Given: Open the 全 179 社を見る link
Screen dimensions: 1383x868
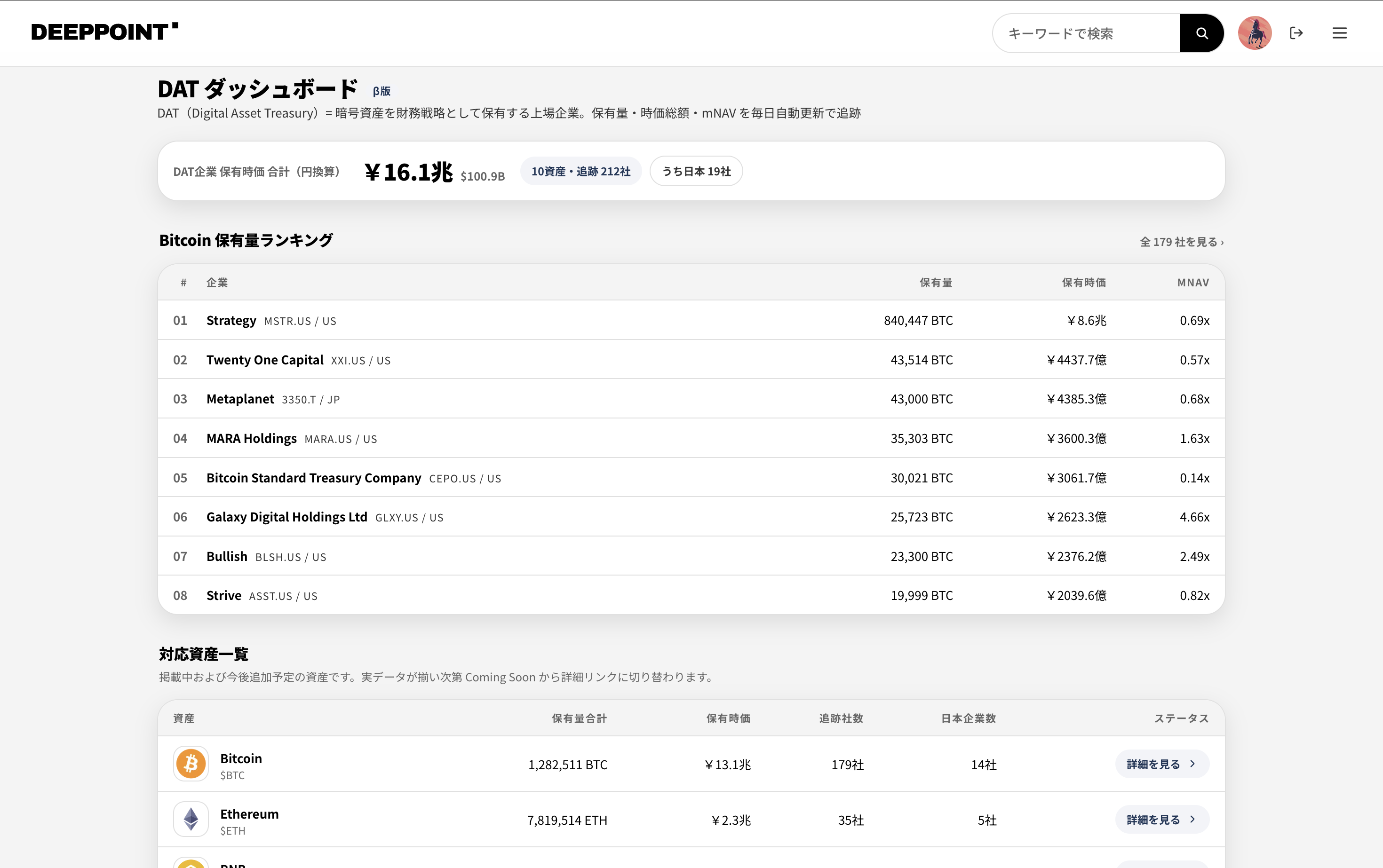Looking at the screenshot, I should pyautogui.click(x=1181, y=242).
